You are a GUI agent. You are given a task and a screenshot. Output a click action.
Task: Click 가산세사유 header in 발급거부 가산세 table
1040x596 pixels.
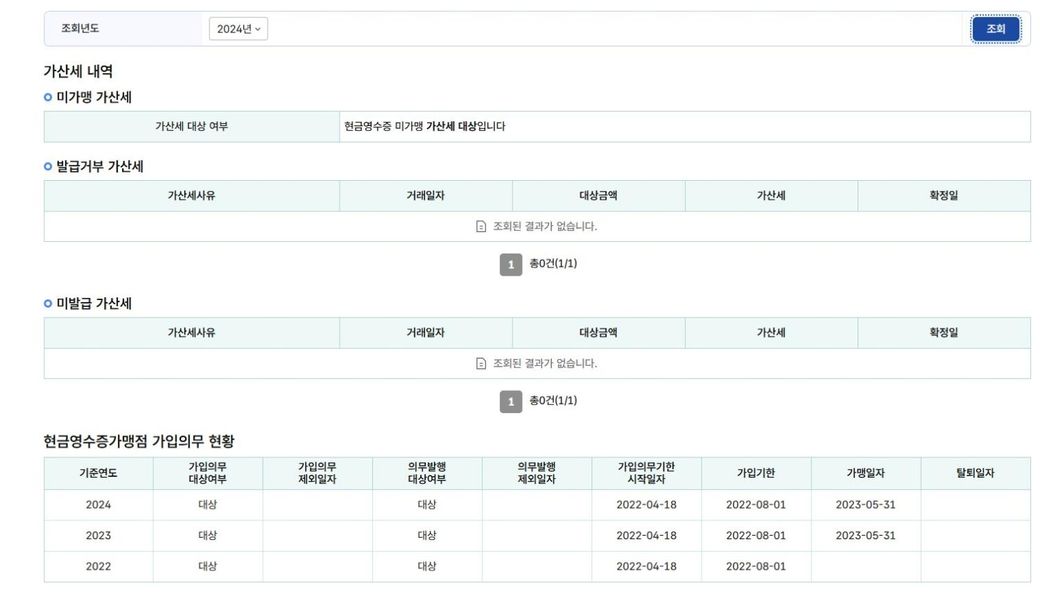pyautogui.click(x=191, y=196)
